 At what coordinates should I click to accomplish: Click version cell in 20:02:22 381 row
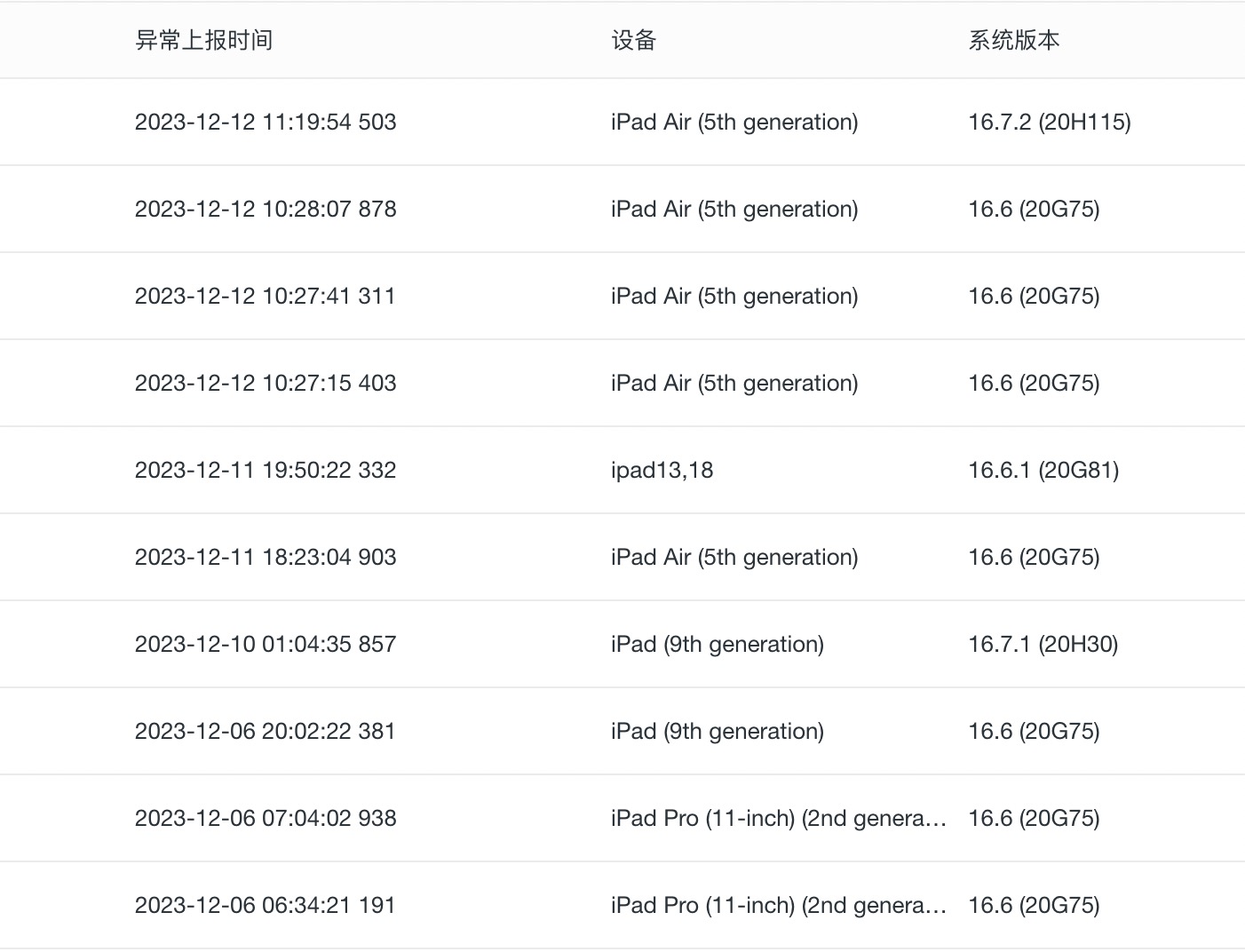(1034, 731)
